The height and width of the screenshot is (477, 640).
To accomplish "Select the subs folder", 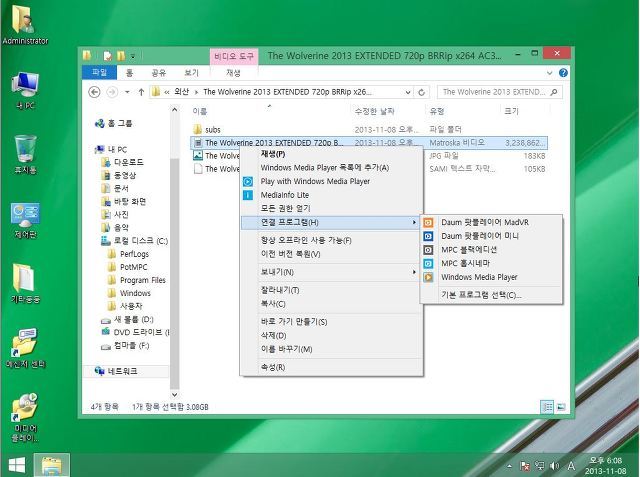I will coord(213,130).
